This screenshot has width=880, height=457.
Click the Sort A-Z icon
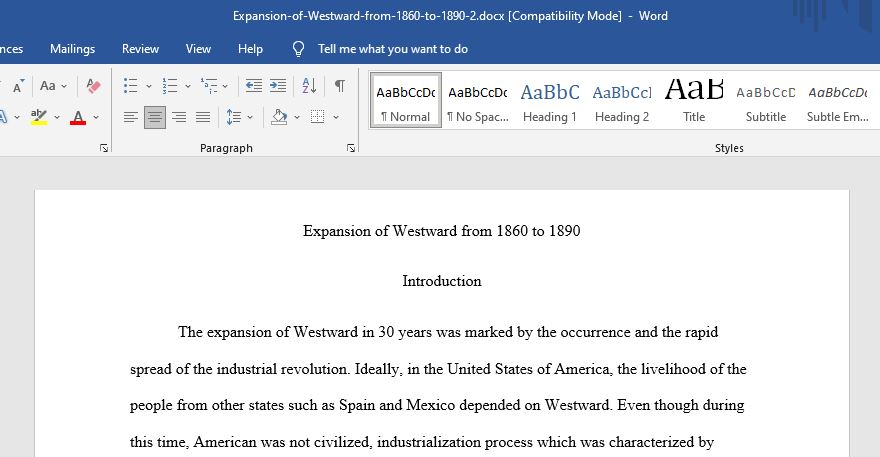309,85
